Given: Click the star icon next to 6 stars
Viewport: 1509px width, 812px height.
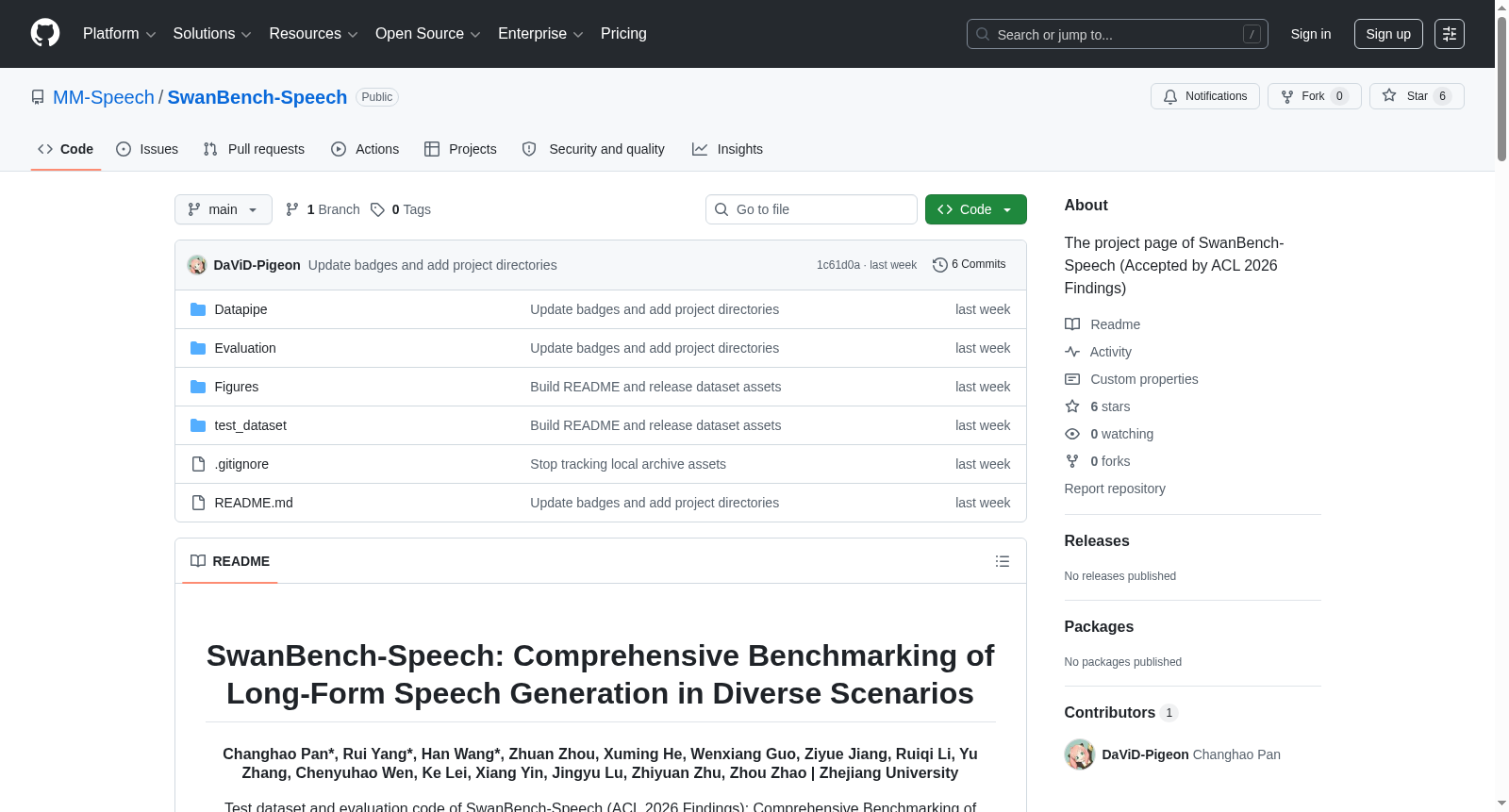Looking at the screenshot, I should click(1072, 406).
